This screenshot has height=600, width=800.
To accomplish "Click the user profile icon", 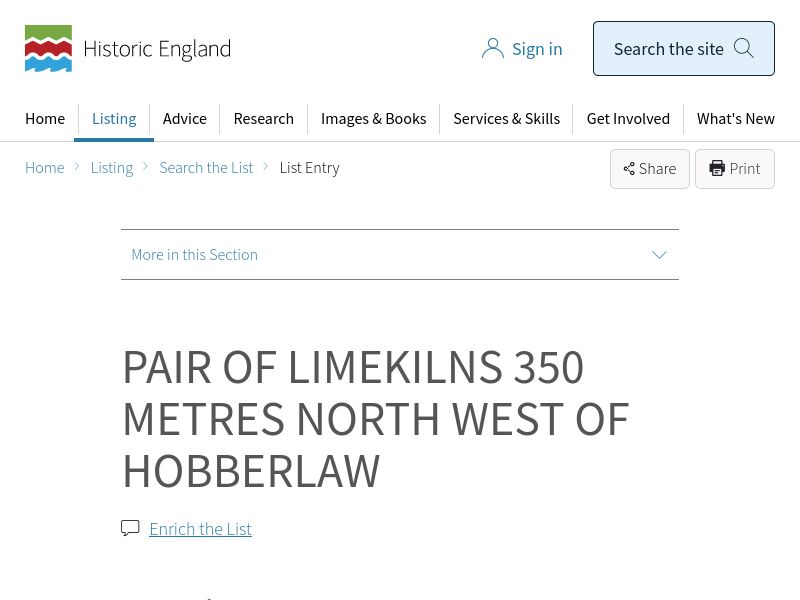I will coord(492,49).
